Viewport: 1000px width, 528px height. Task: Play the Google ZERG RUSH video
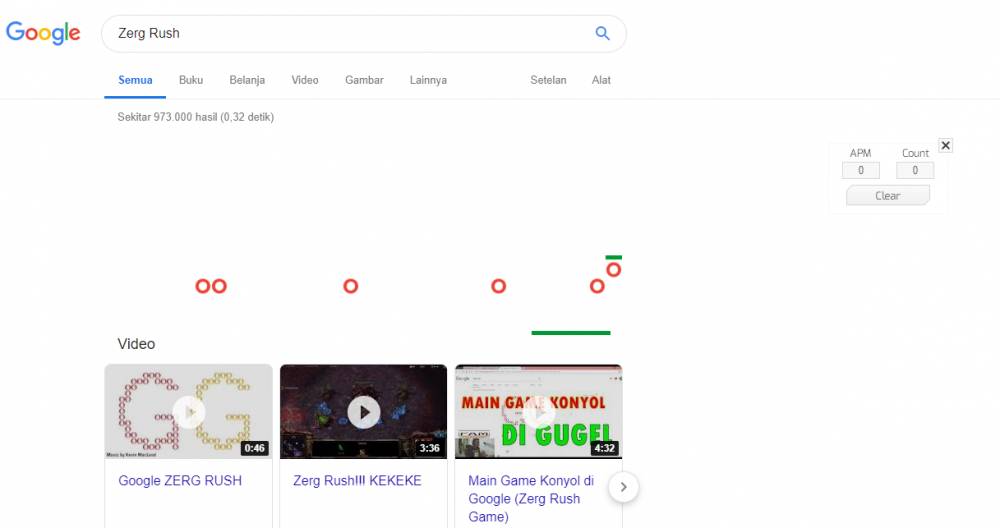tap(189, 412)
